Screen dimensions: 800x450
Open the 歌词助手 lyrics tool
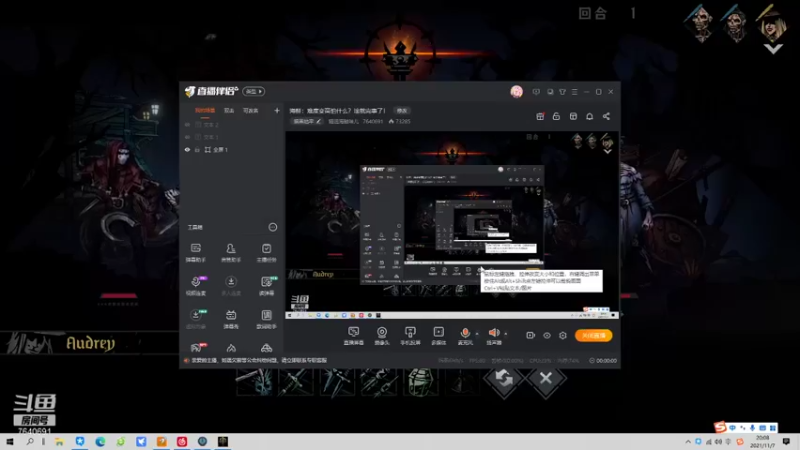(x=266, y=319)
